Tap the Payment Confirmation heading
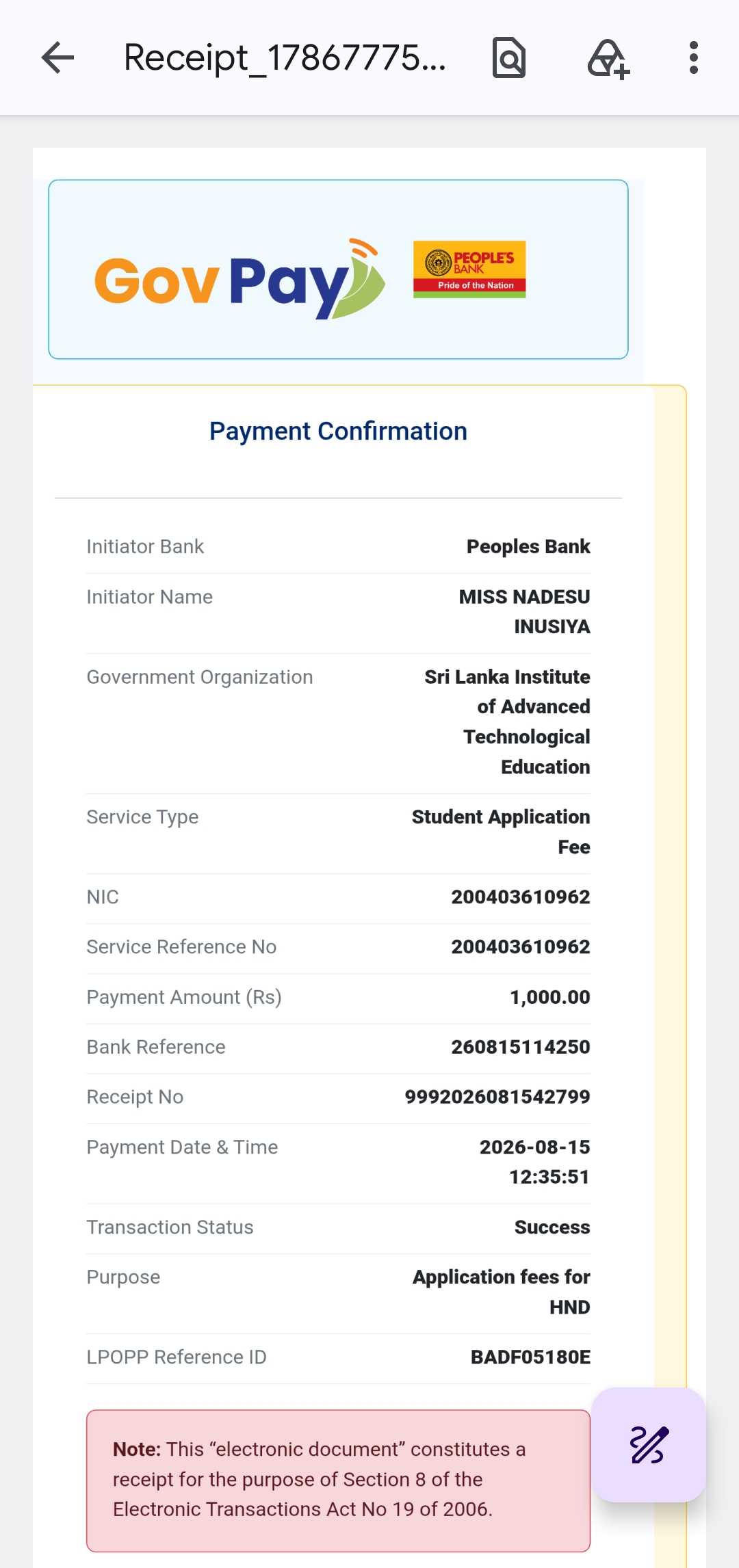 338,431
